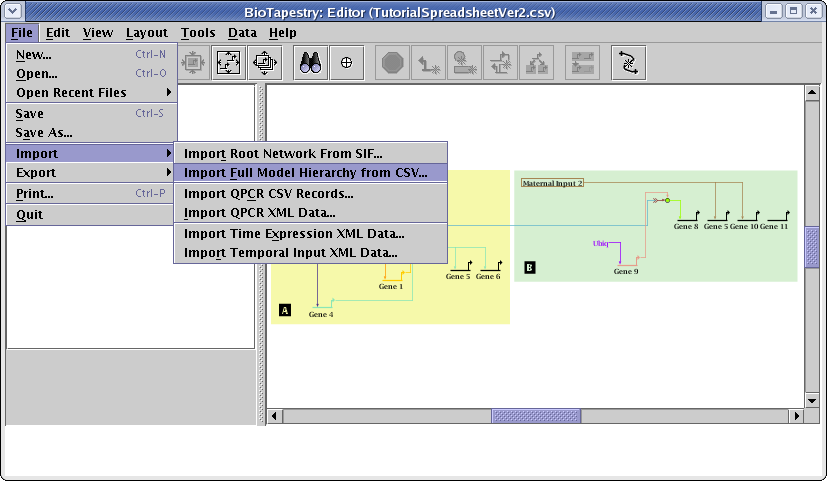Click the octagon stop icon
The image size is (827, 481).
coord(392,62)
